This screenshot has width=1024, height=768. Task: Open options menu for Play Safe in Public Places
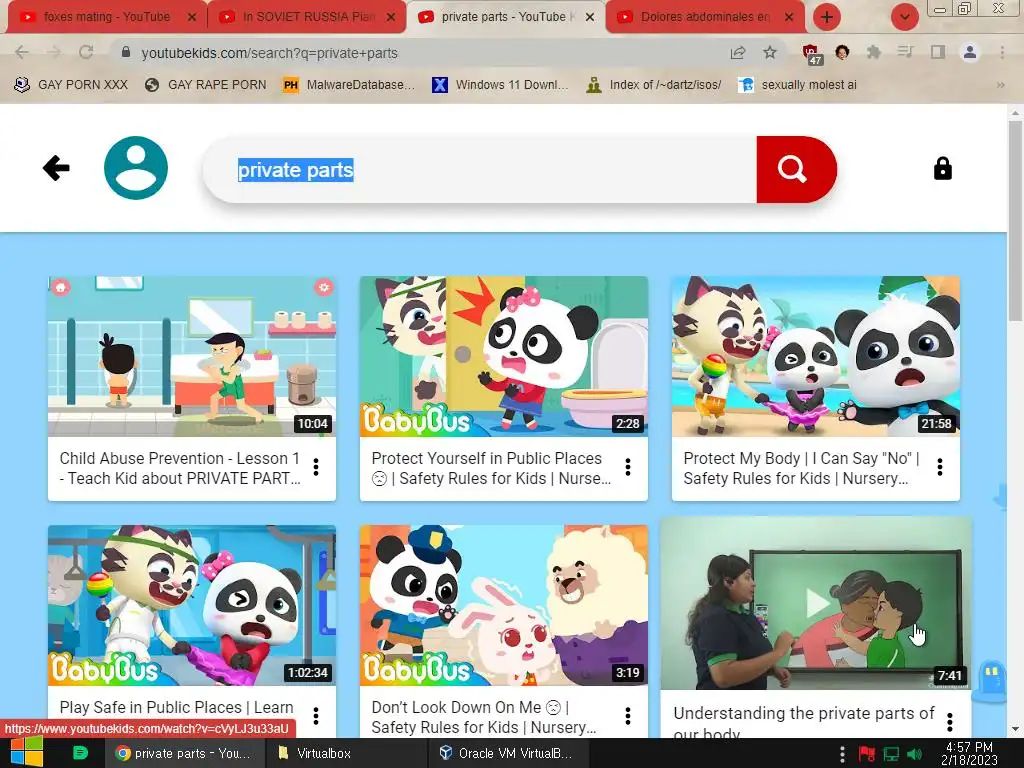click(x=316, y=716)
